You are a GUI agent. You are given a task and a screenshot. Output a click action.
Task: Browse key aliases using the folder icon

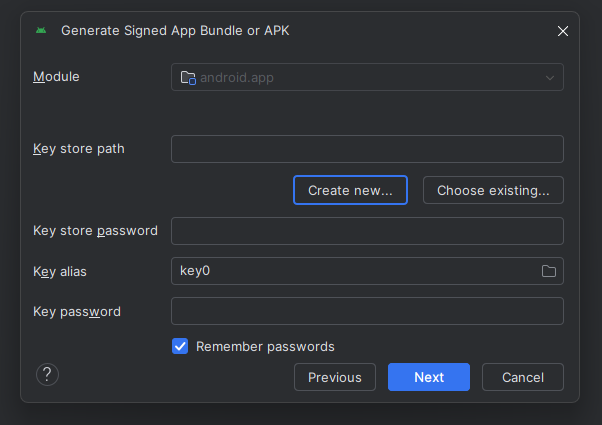[x=548, y=271]
